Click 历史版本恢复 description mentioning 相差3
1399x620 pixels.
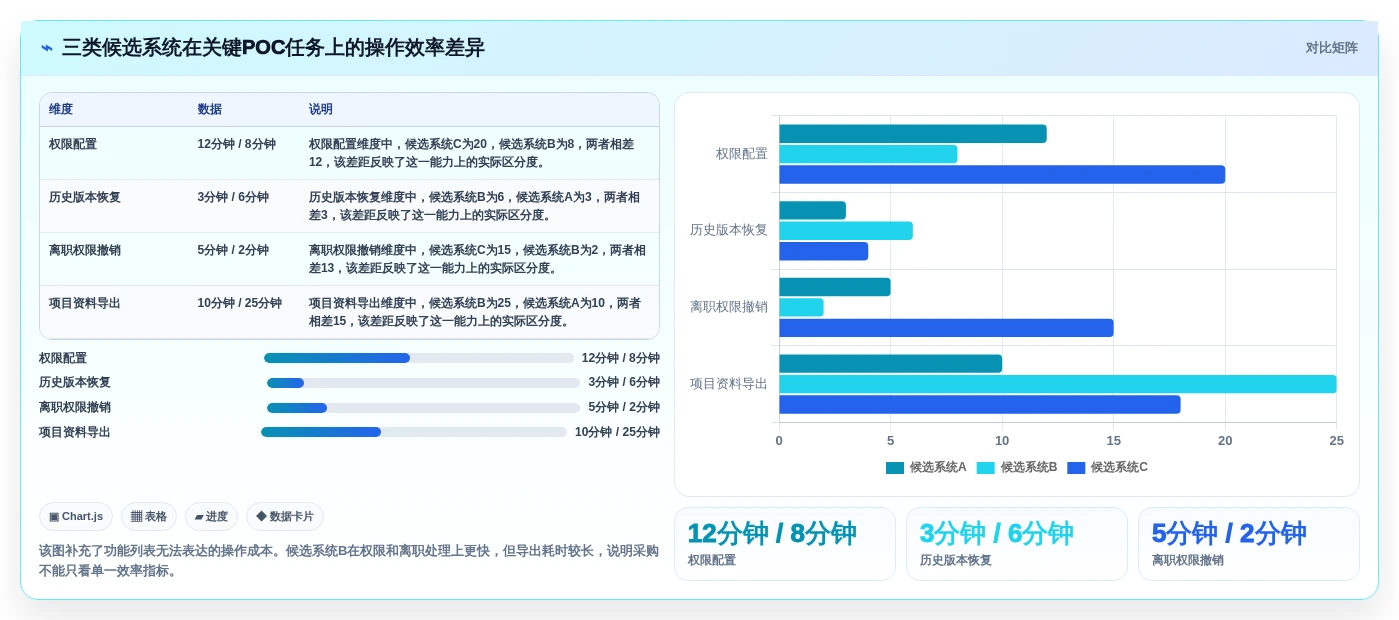point(476,206)
